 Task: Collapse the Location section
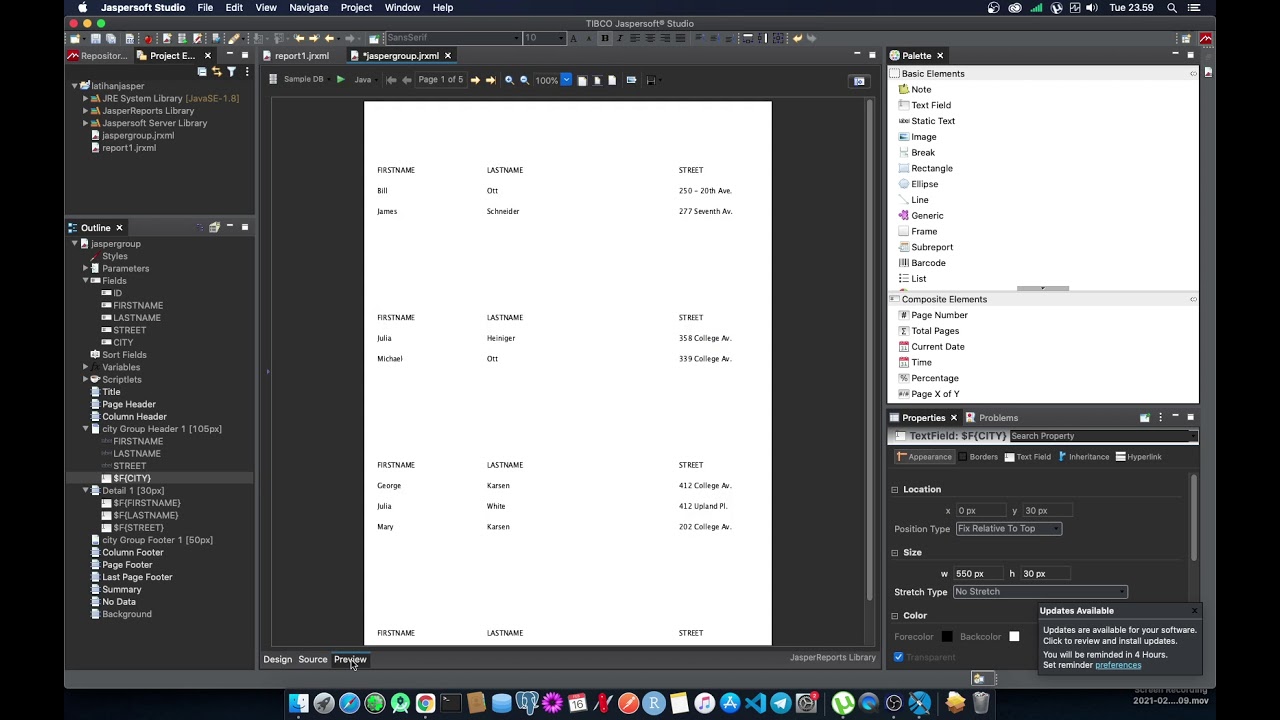(x=895, y=490)
